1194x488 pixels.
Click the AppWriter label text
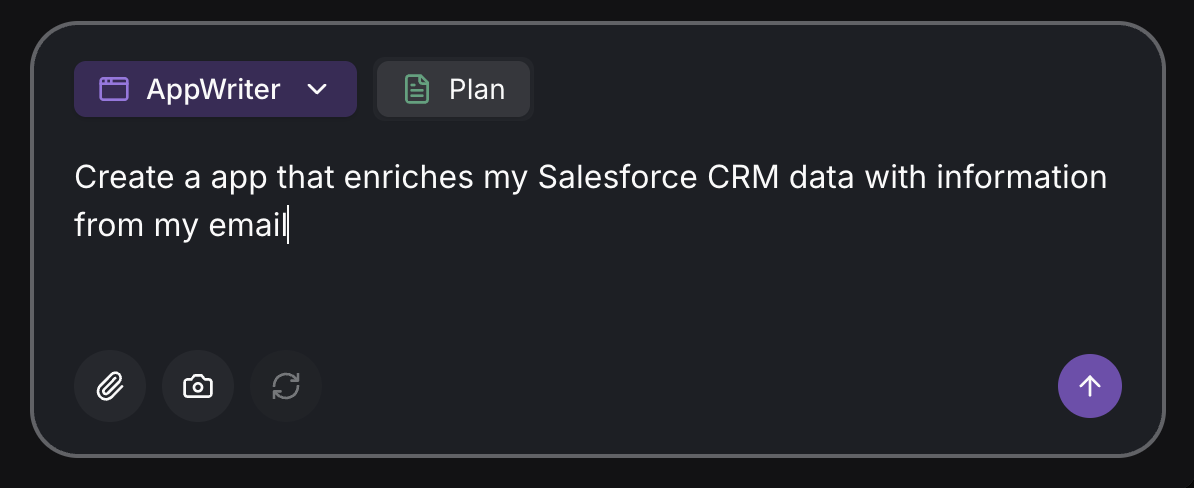(x=213, y=89)
